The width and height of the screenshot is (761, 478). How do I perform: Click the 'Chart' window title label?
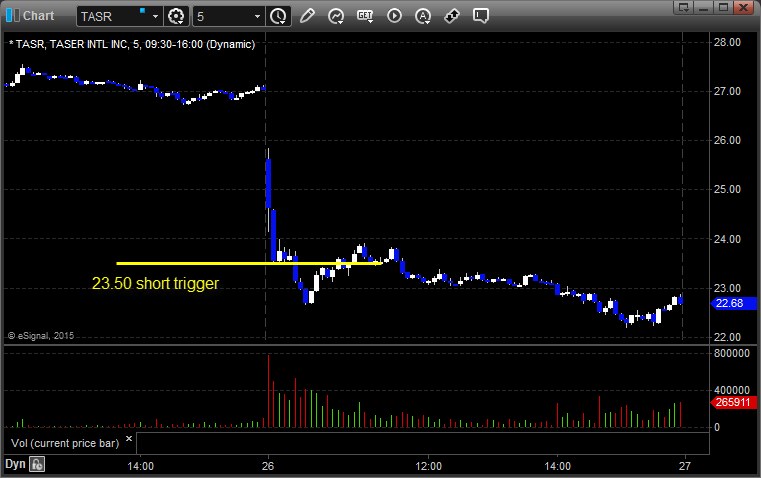coord(38,16)
